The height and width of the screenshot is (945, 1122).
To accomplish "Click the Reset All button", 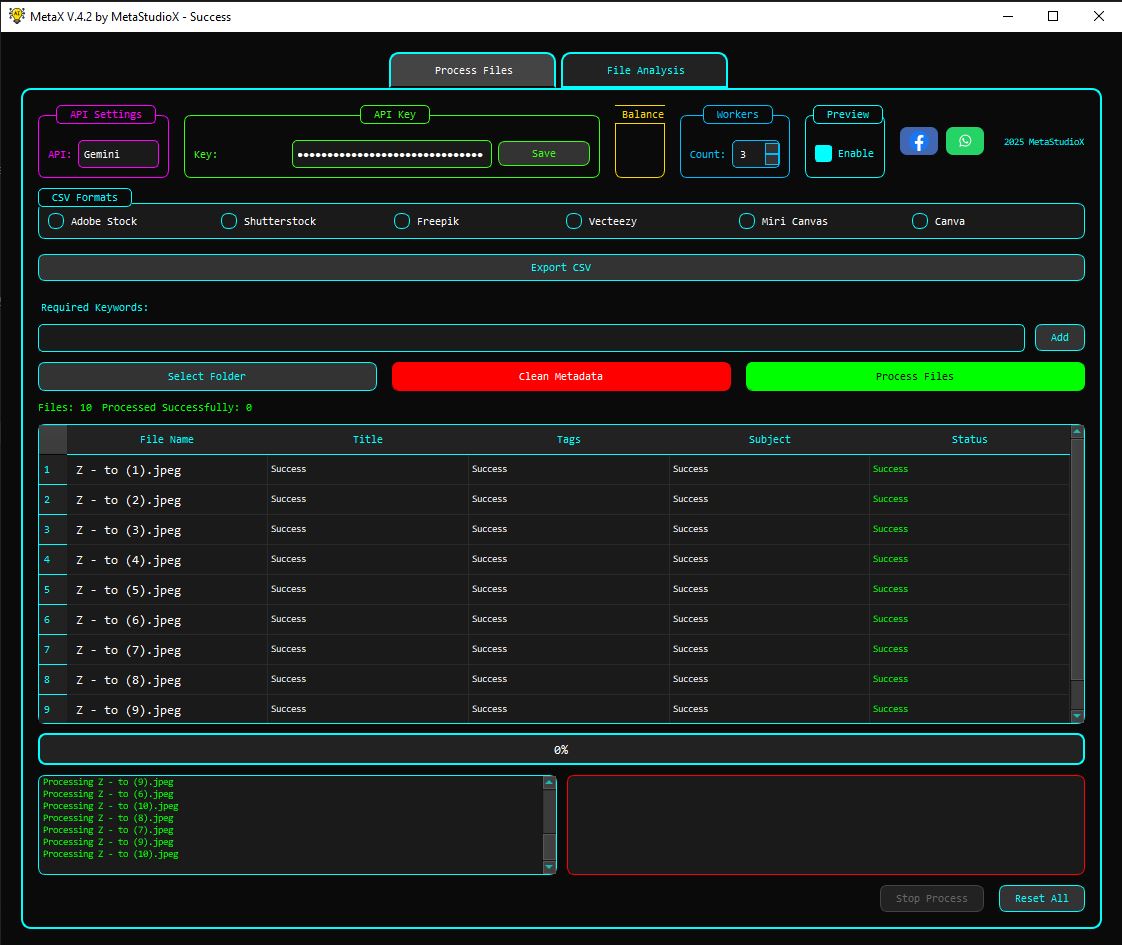I will [1041, 899].
